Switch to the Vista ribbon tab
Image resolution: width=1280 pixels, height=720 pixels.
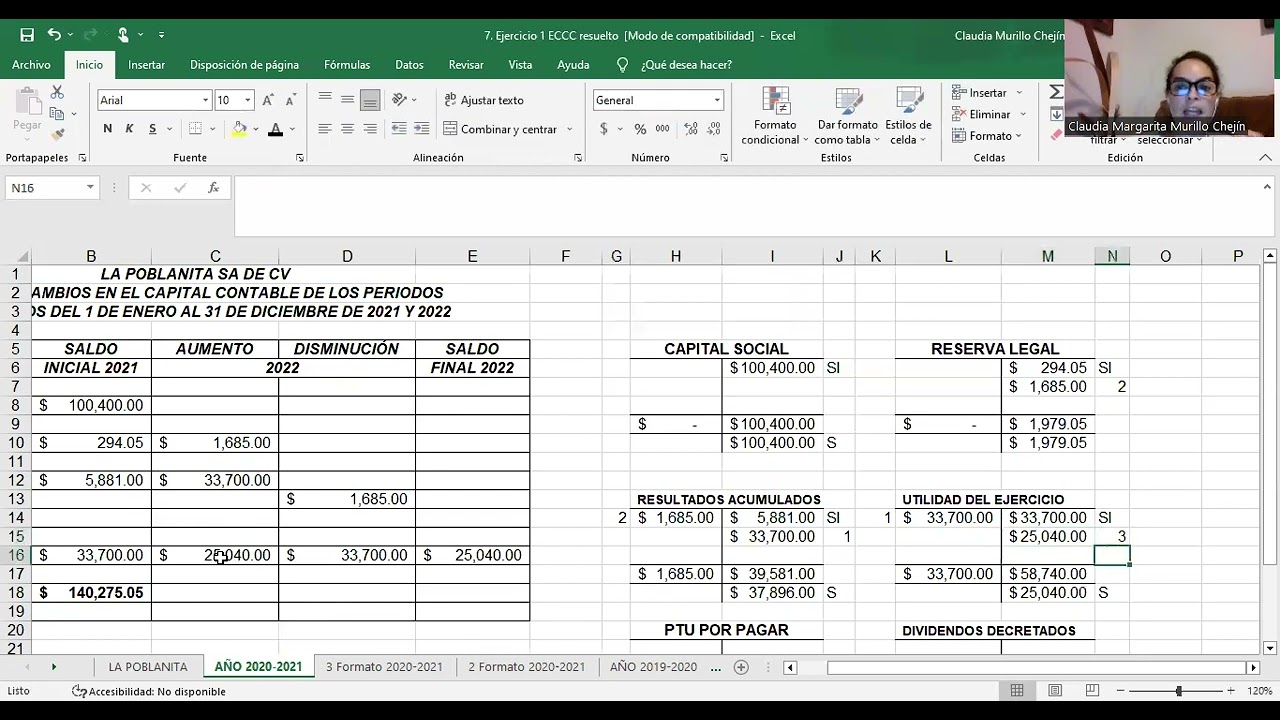(x=520, y=65)
